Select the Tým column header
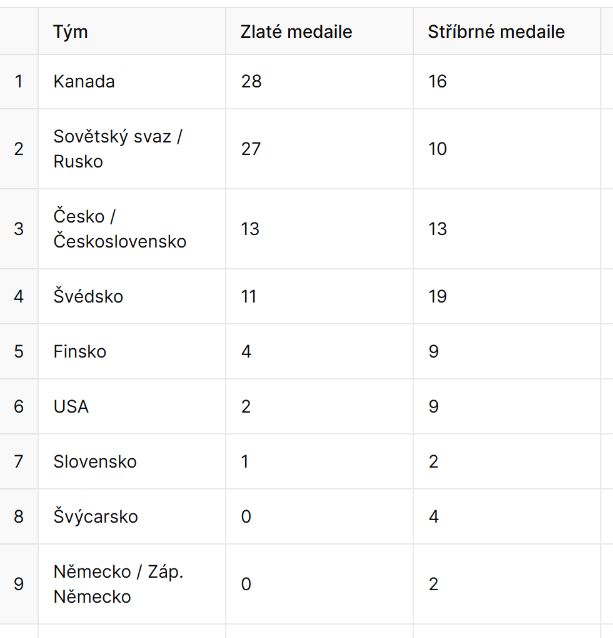613x638 pixels. click(132, 31)
